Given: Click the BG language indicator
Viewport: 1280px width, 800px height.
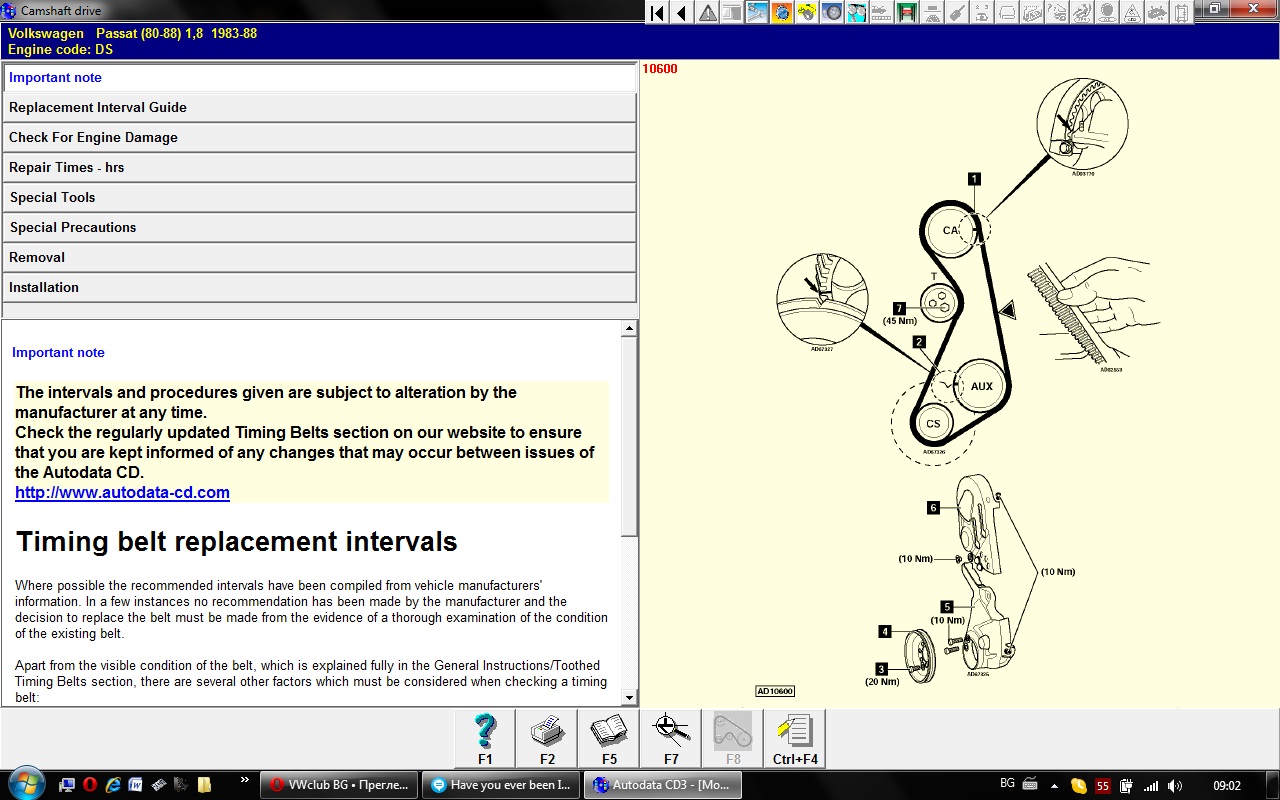Looking at the screenshot, I should pos(1007,783).
